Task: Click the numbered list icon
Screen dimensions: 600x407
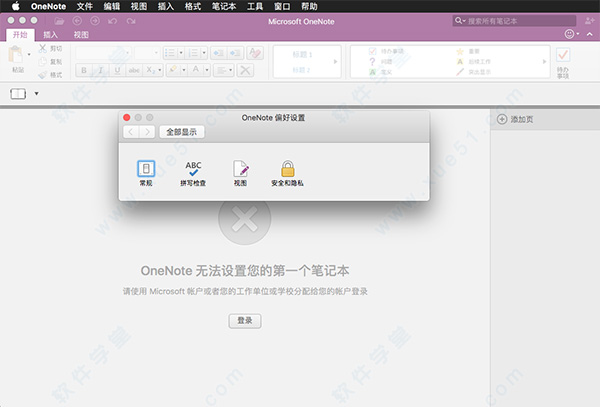Action: [193, 53]
